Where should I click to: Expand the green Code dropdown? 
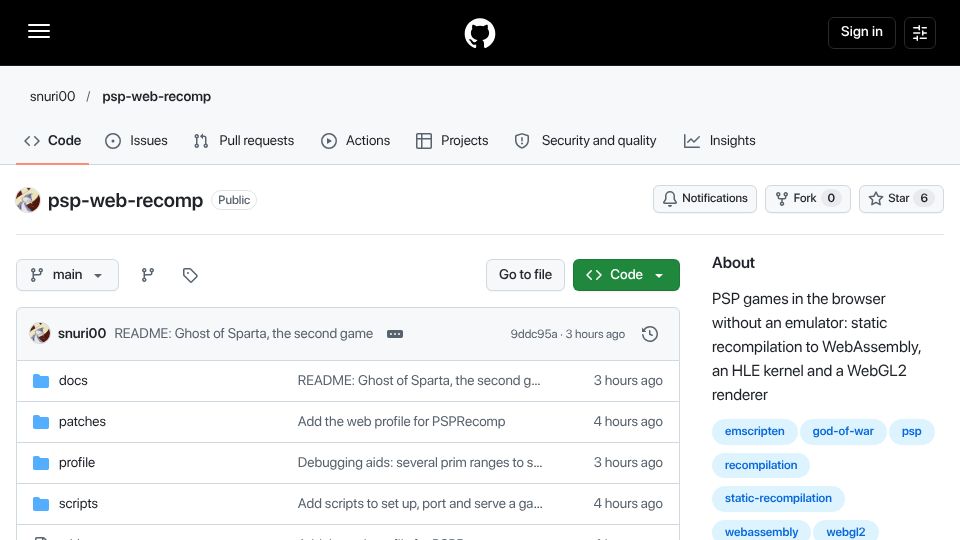click(626, 275)
